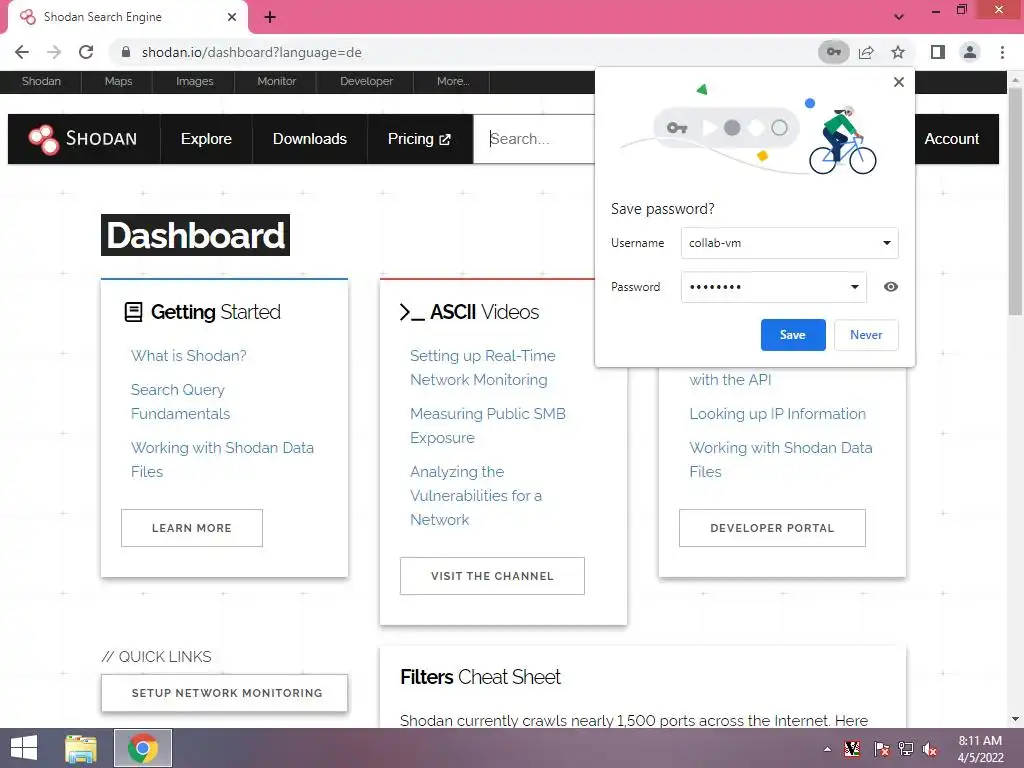Close the Shodan Search Engine tab

click(232, 17)
